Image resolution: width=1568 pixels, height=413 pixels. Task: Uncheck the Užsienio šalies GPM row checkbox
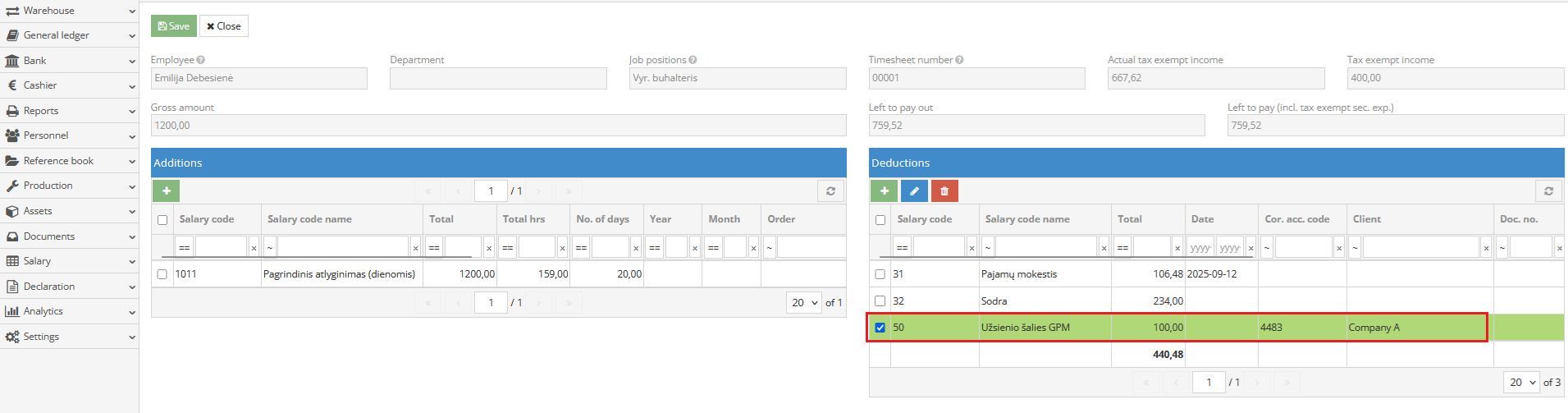coord(880,328)
